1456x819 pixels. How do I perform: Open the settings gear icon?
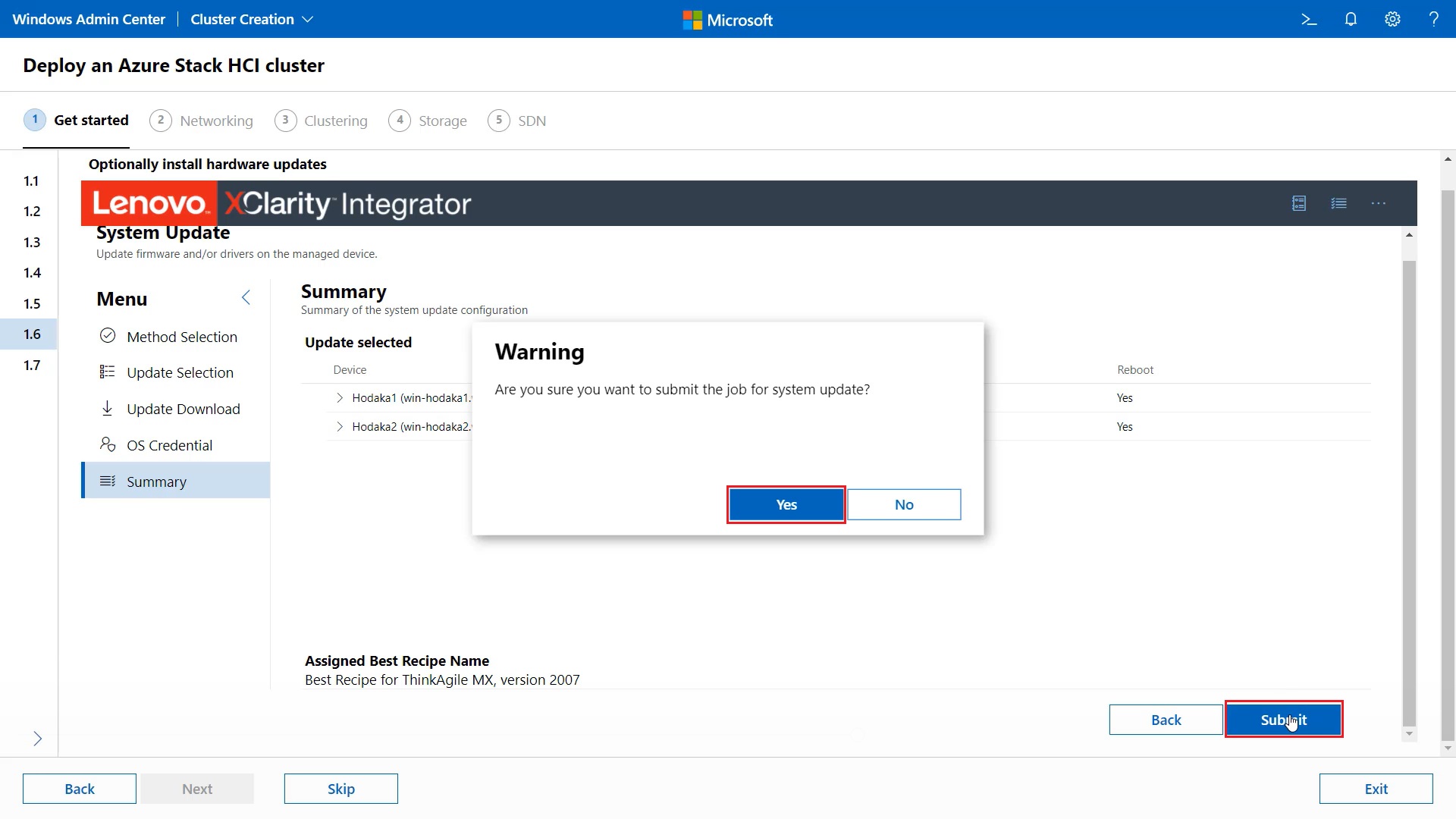coord(1392,19)
